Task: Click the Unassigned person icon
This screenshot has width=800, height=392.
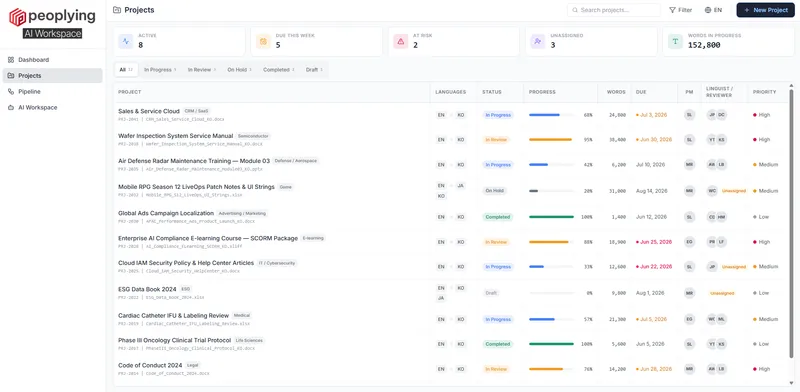Action: pyautogui.click(x=538, y=41)
